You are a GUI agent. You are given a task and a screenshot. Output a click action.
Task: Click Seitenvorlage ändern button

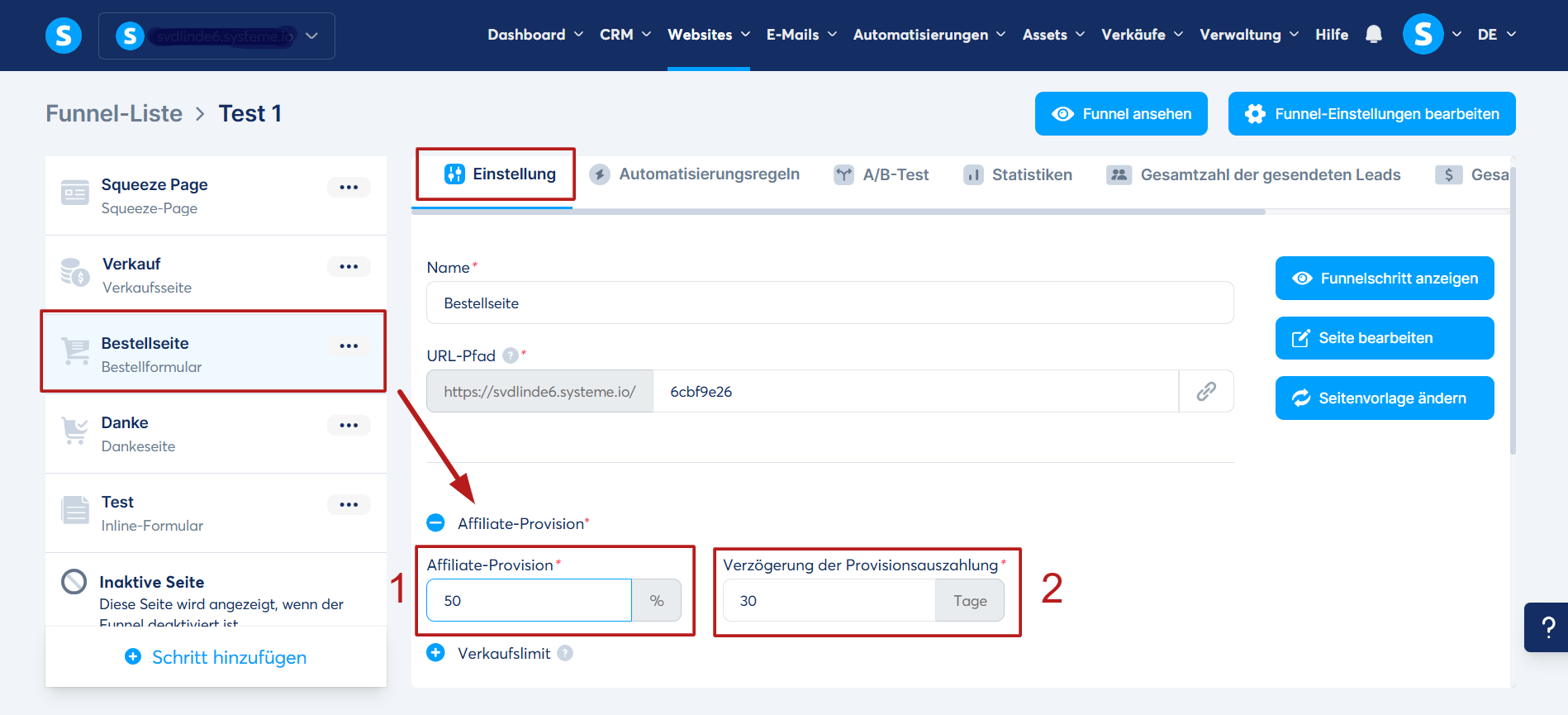(1385, 398)
